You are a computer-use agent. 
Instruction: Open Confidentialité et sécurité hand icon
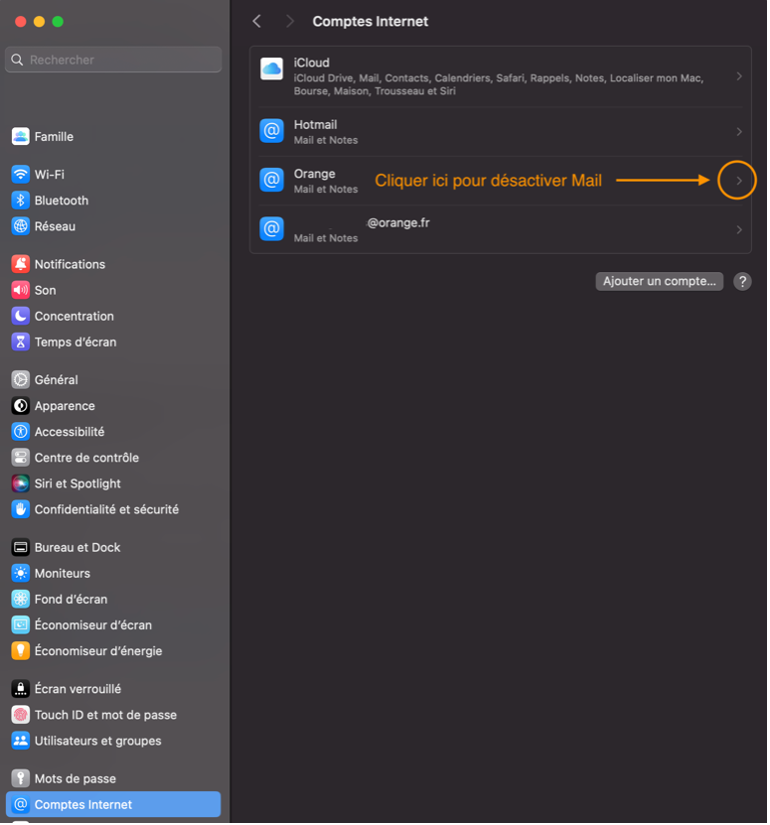pos(21,509)
